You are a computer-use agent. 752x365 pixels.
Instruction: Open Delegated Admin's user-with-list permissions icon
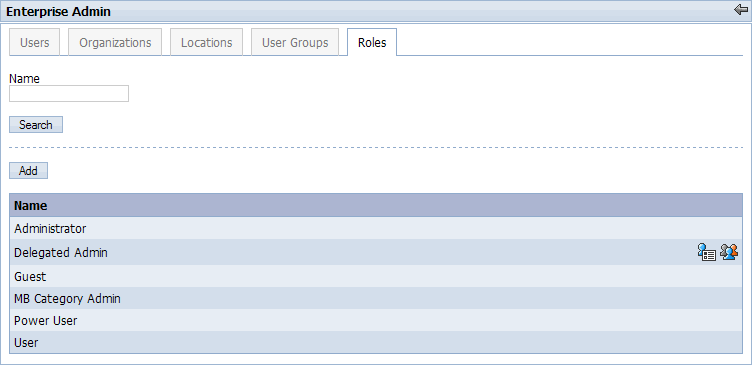[706, 252]
